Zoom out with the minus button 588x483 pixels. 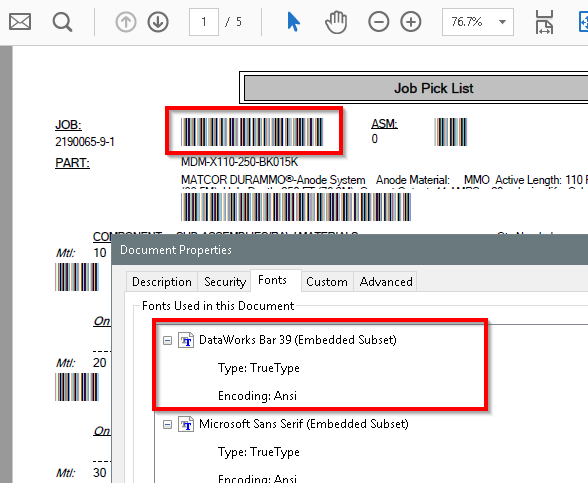(378, 22)
